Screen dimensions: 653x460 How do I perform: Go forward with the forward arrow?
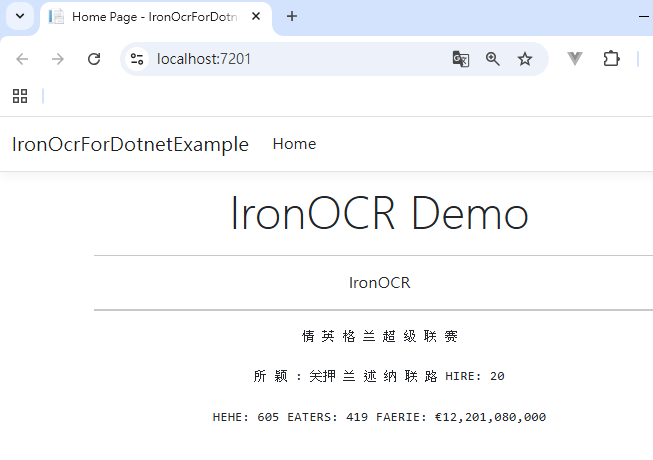point(58,59)
